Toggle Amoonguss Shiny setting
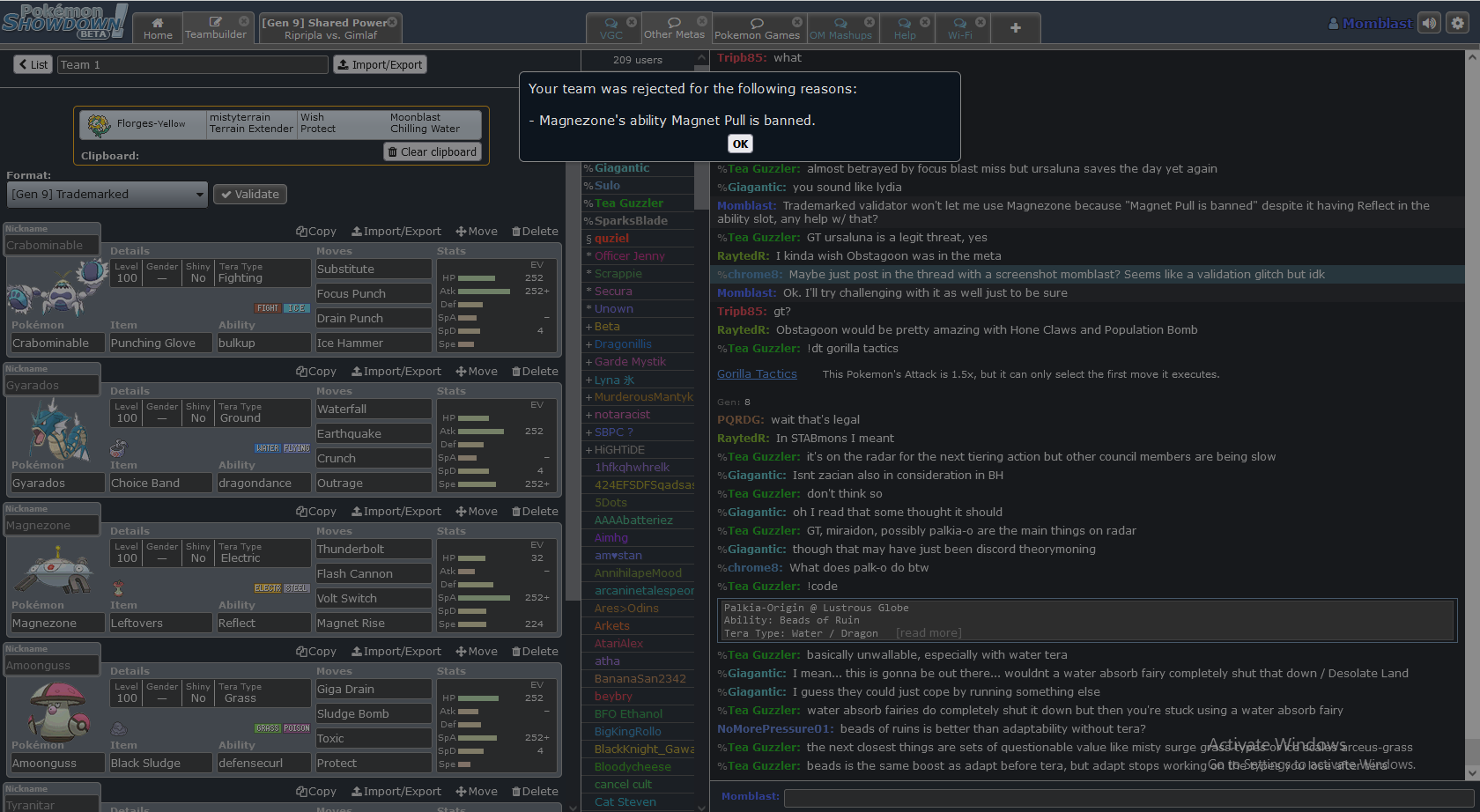 (198, 693)
